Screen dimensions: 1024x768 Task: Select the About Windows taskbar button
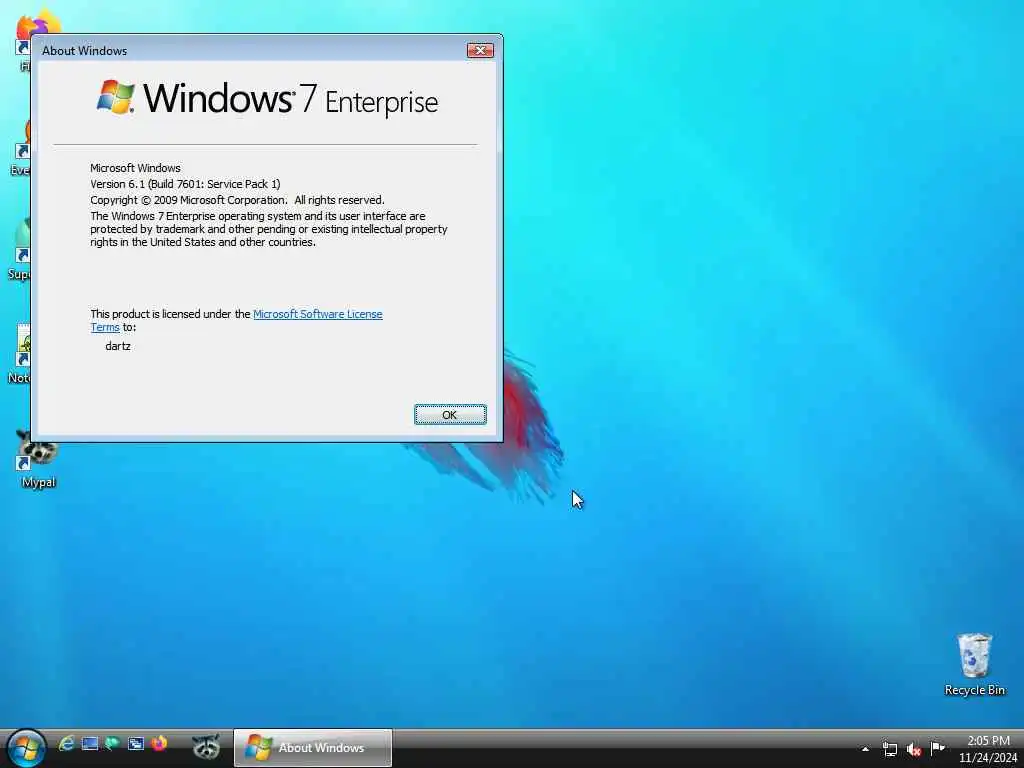tap(313, 748)
